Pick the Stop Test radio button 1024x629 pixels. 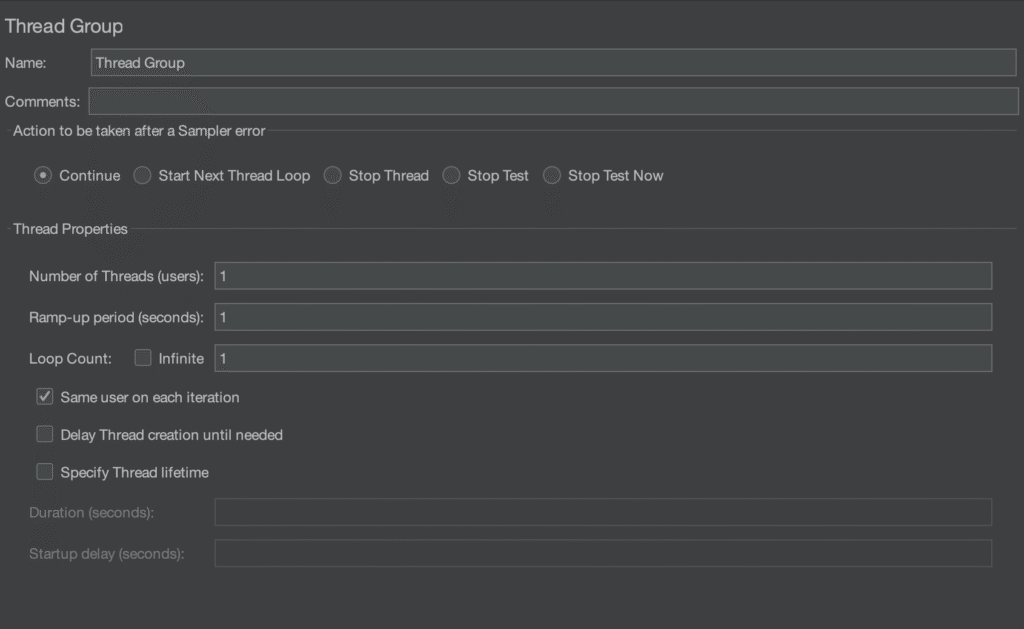(x=451, y=176)
